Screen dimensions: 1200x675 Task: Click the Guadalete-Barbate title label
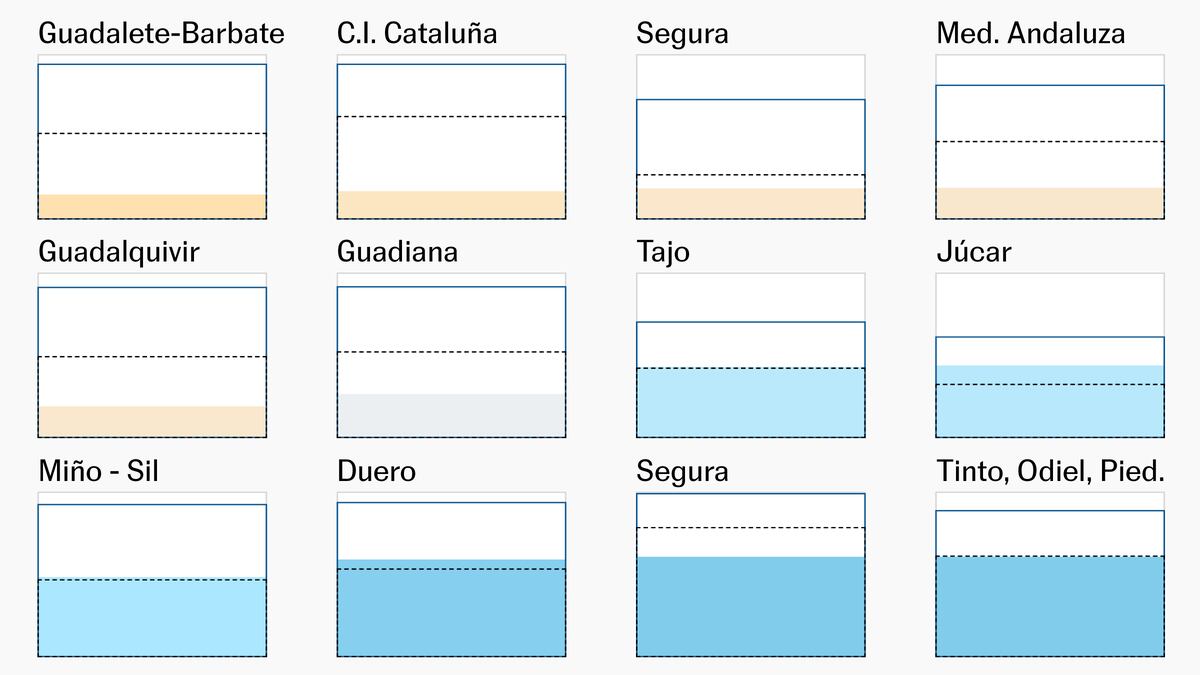[161, 34]
